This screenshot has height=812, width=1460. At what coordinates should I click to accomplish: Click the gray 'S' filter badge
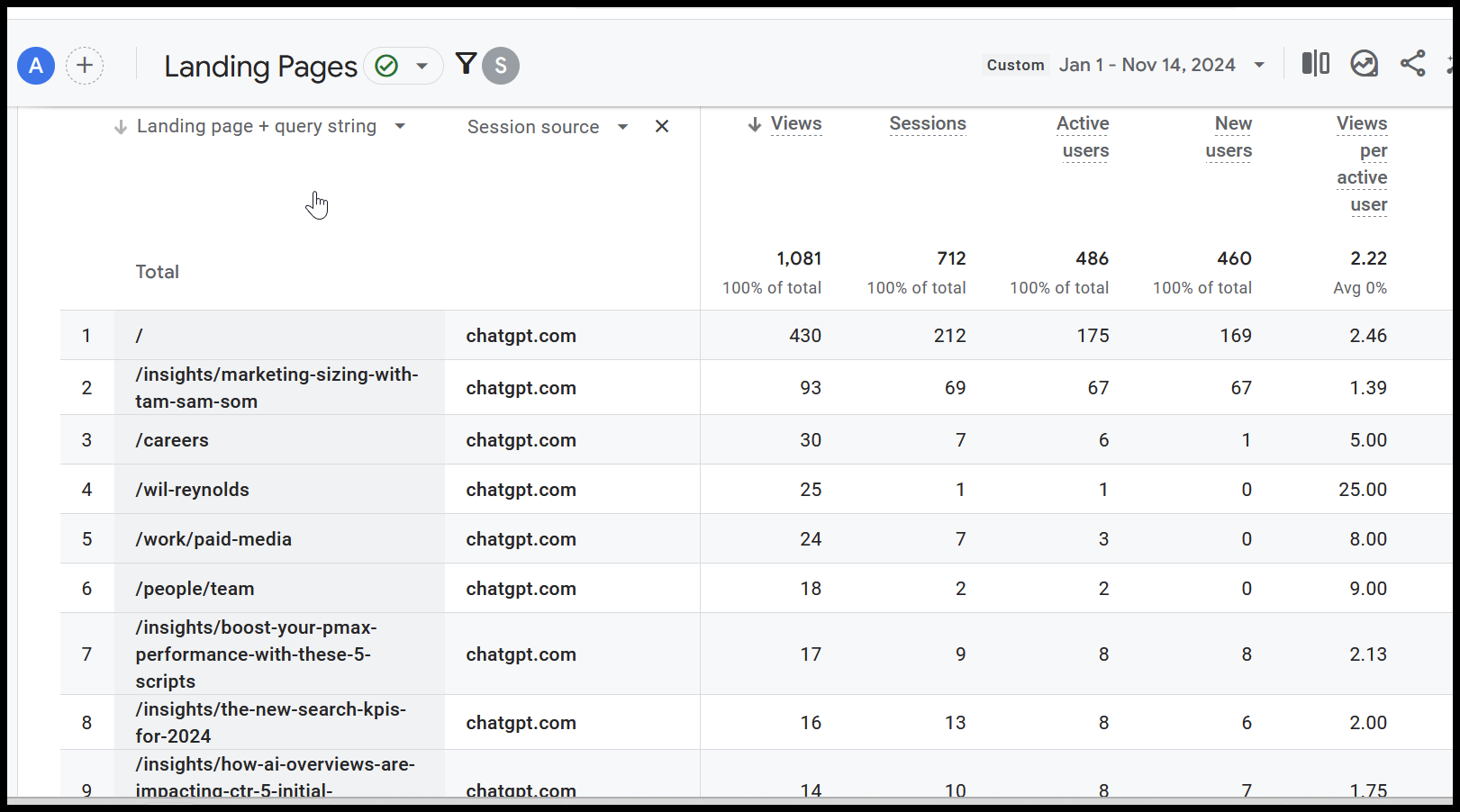(501, 66)
